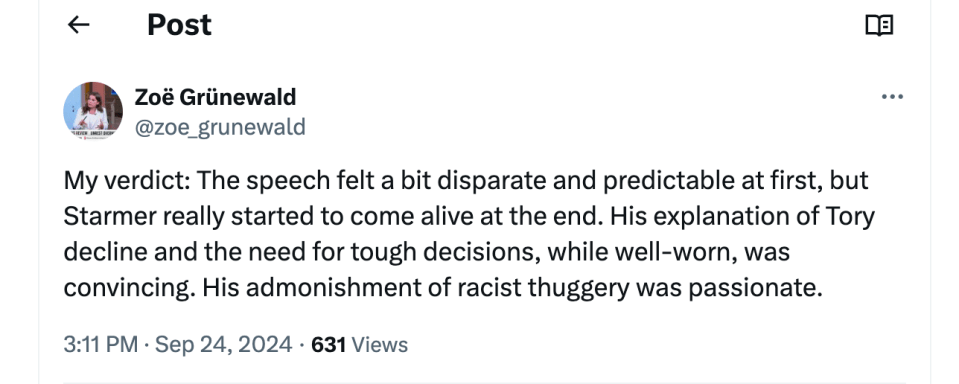Open the Zoë Grünewald display name link
The height and width of the screenshot is (384, 959).
[215, 97]
